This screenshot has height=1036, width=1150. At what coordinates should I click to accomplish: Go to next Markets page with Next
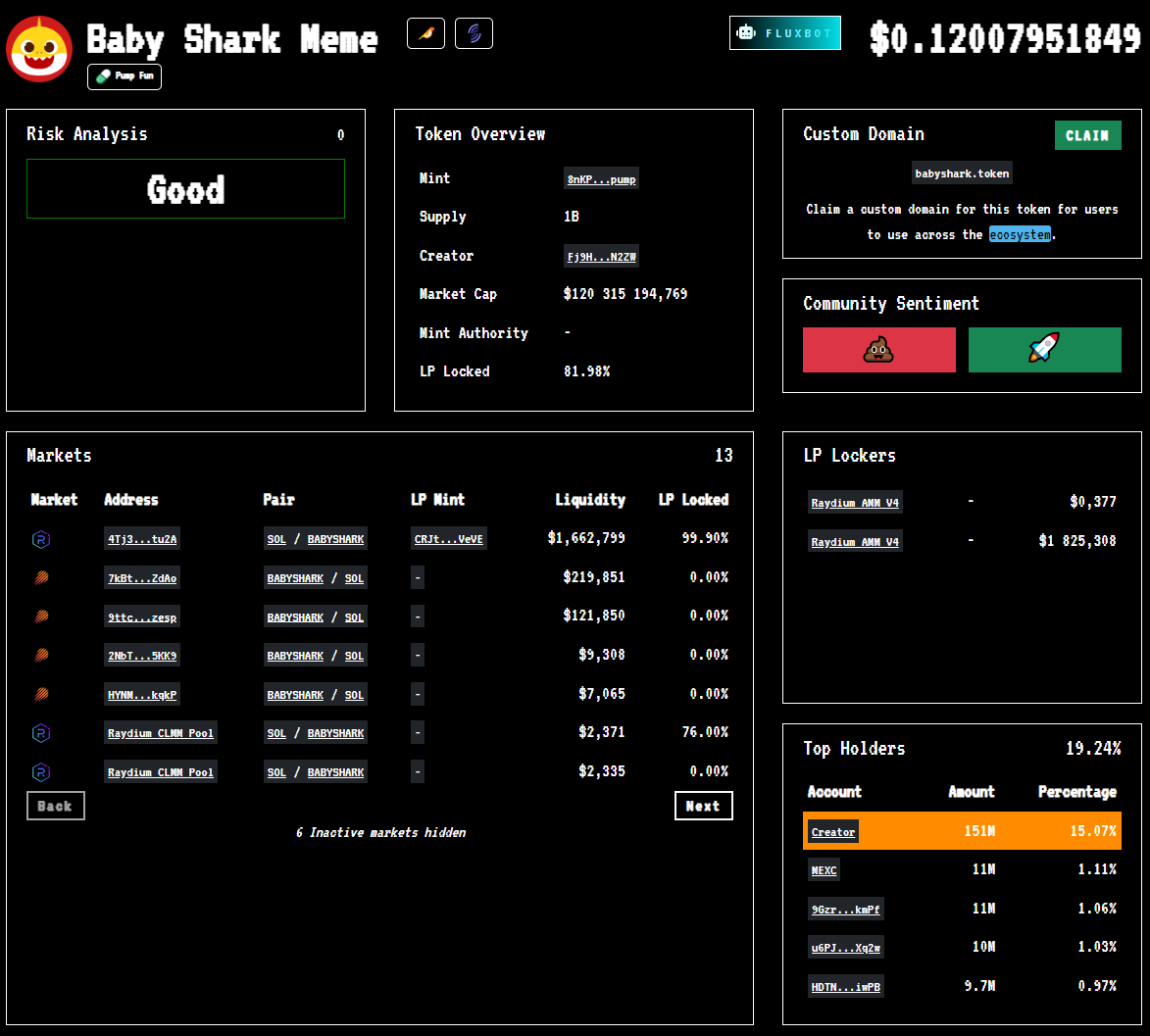coord(703,805)
